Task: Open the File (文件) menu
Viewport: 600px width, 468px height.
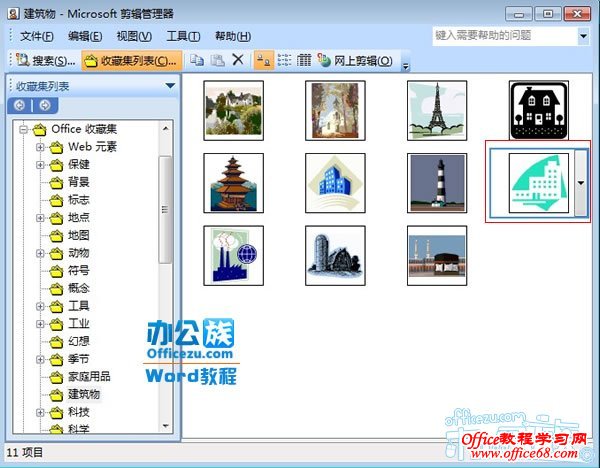Action: click(37, 36)
